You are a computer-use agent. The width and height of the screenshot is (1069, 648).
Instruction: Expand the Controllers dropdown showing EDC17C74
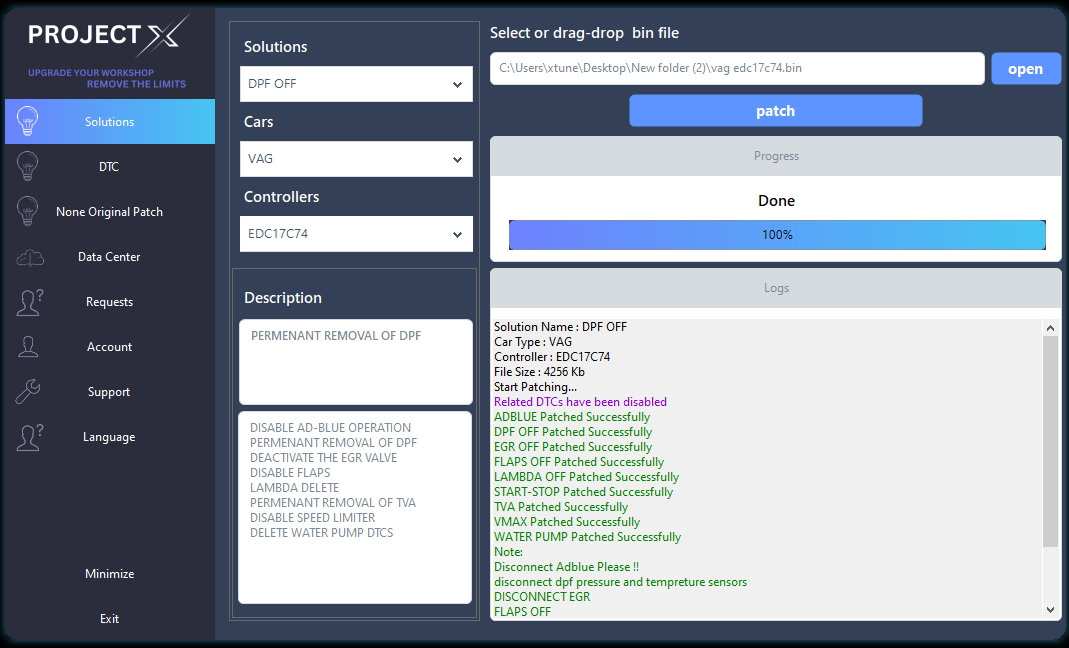pos(356,234)
